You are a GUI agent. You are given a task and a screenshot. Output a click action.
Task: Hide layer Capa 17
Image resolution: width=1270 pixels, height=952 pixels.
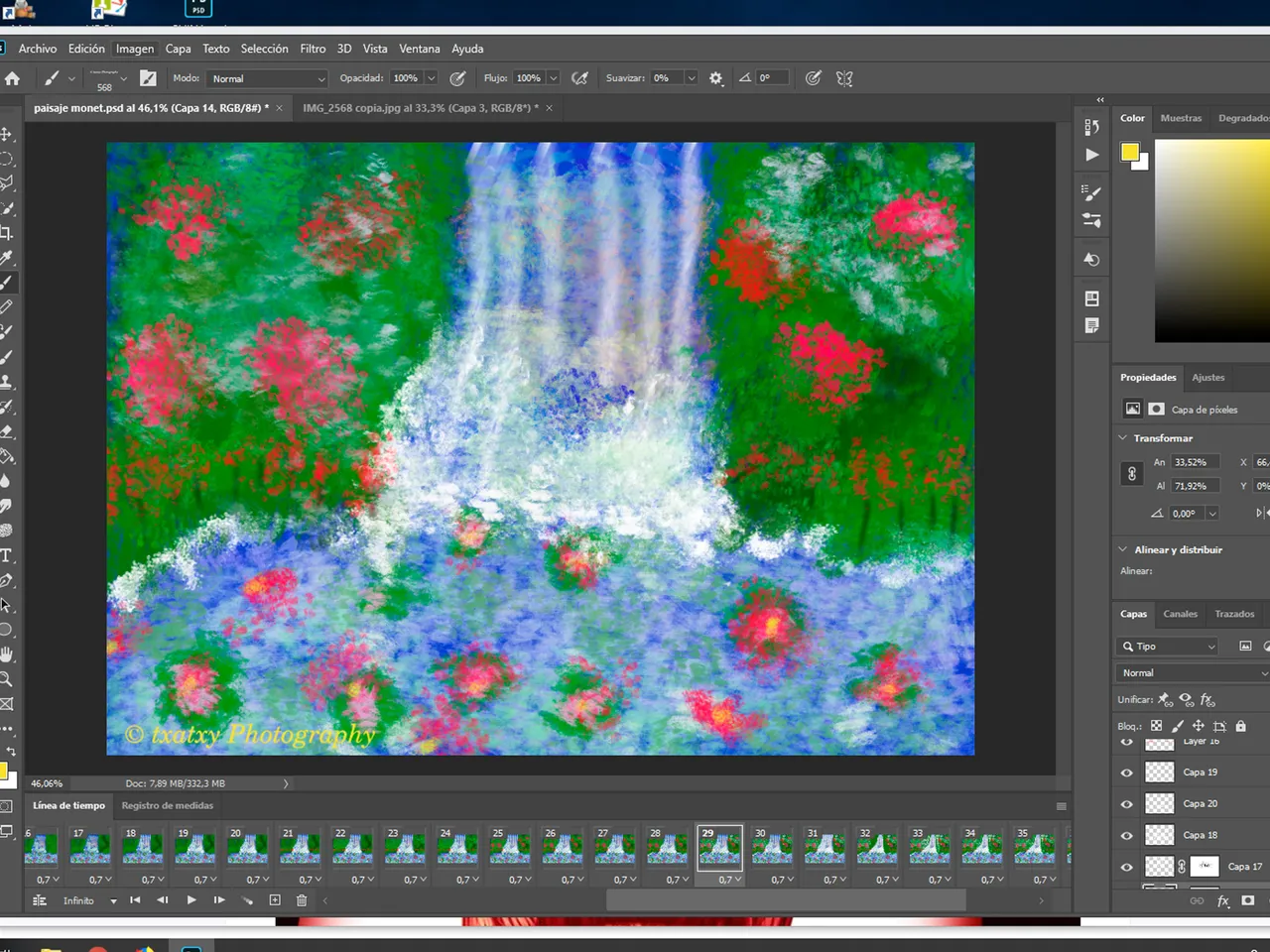point(1126,867)
